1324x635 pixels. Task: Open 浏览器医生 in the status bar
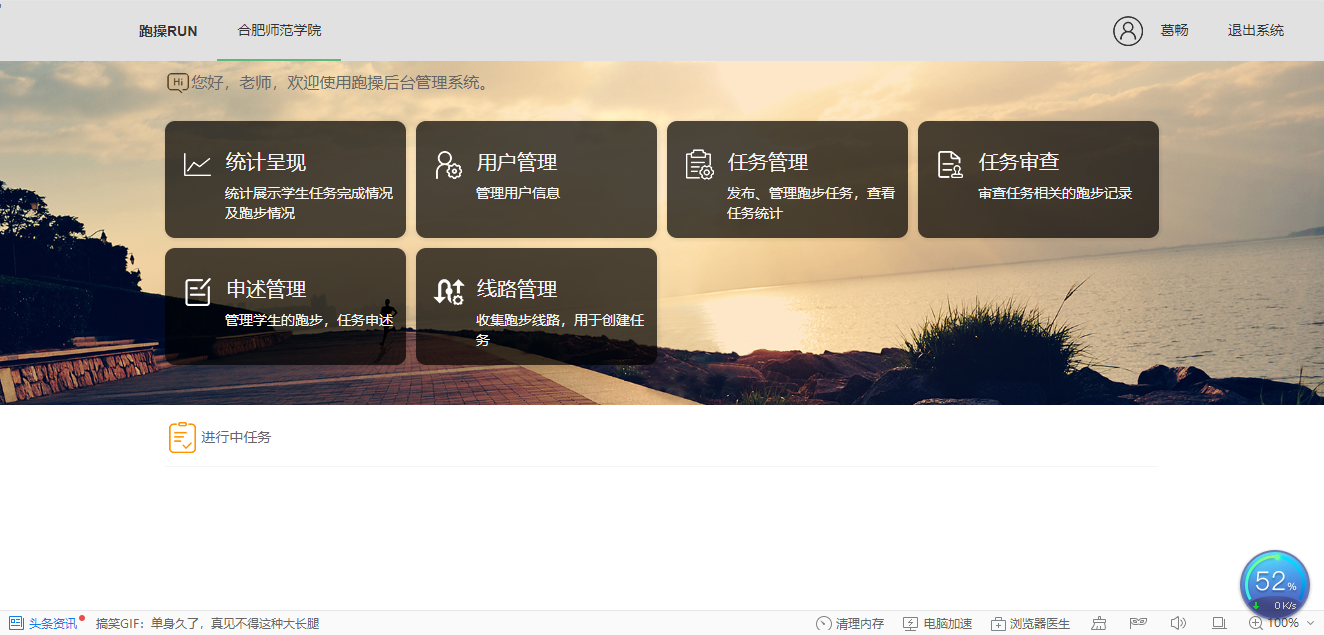tap(1030, 623)
